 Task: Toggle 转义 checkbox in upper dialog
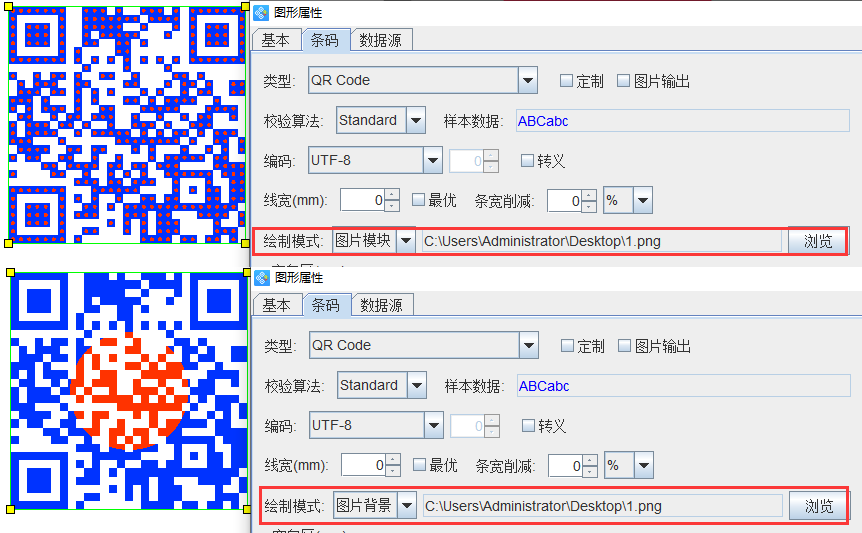527,160
